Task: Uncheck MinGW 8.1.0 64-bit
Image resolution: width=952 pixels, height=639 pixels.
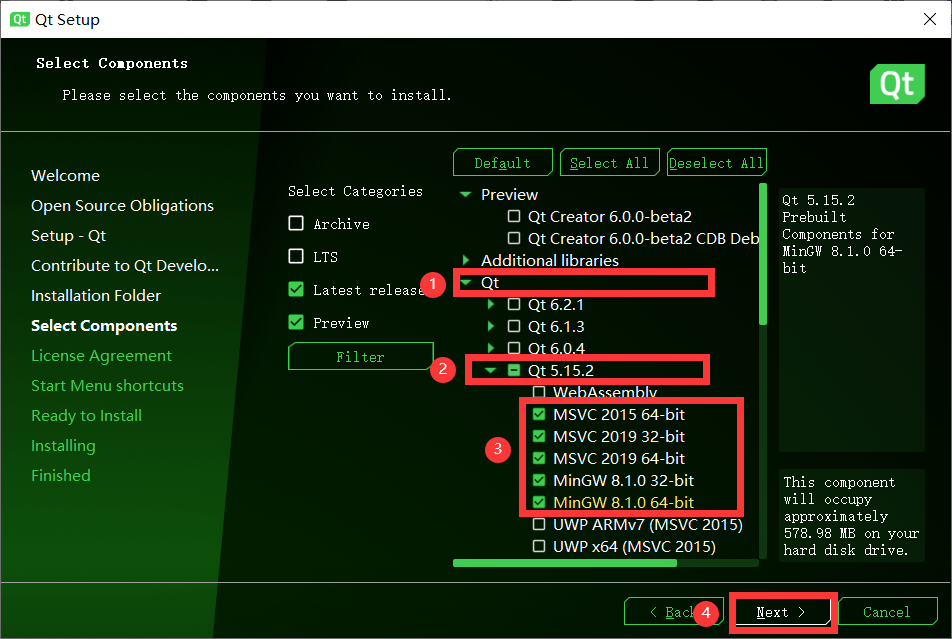Action: coord(539,502)
